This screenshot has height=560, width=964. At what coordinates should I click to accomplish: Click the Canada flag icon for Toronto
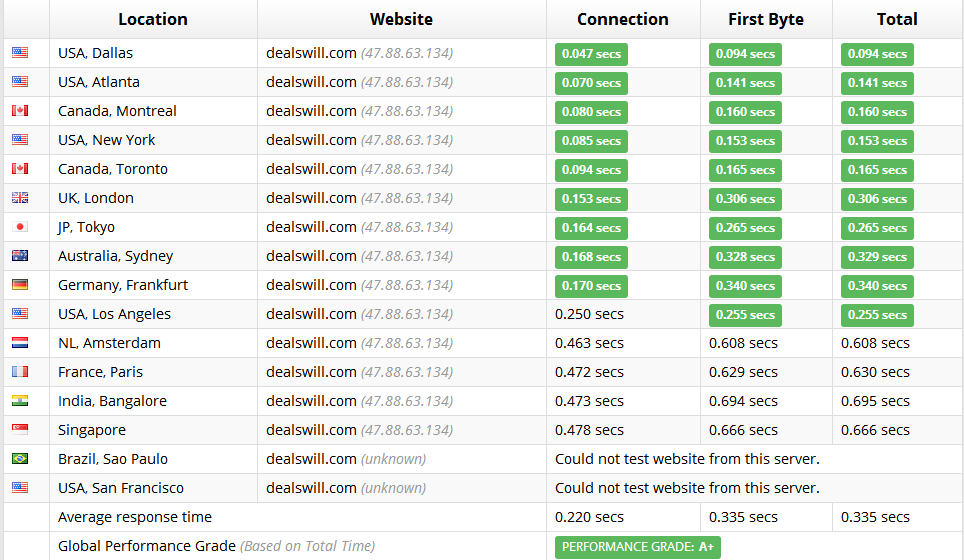click(20, 168)
